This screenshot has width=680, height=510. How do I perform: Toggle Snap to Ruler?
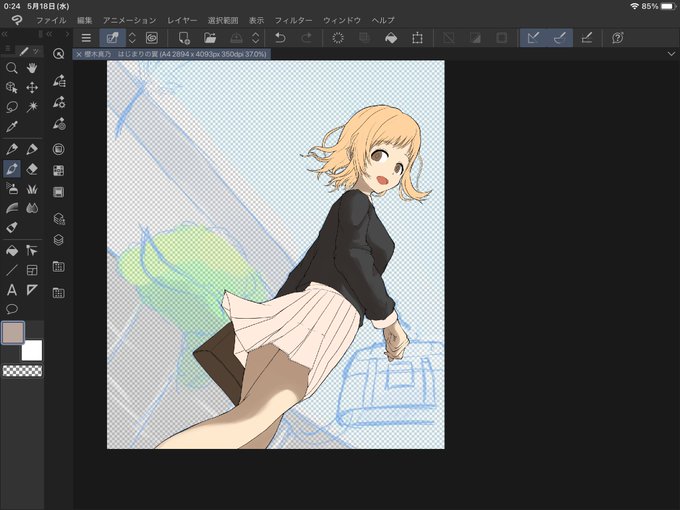tap(533, 38)
